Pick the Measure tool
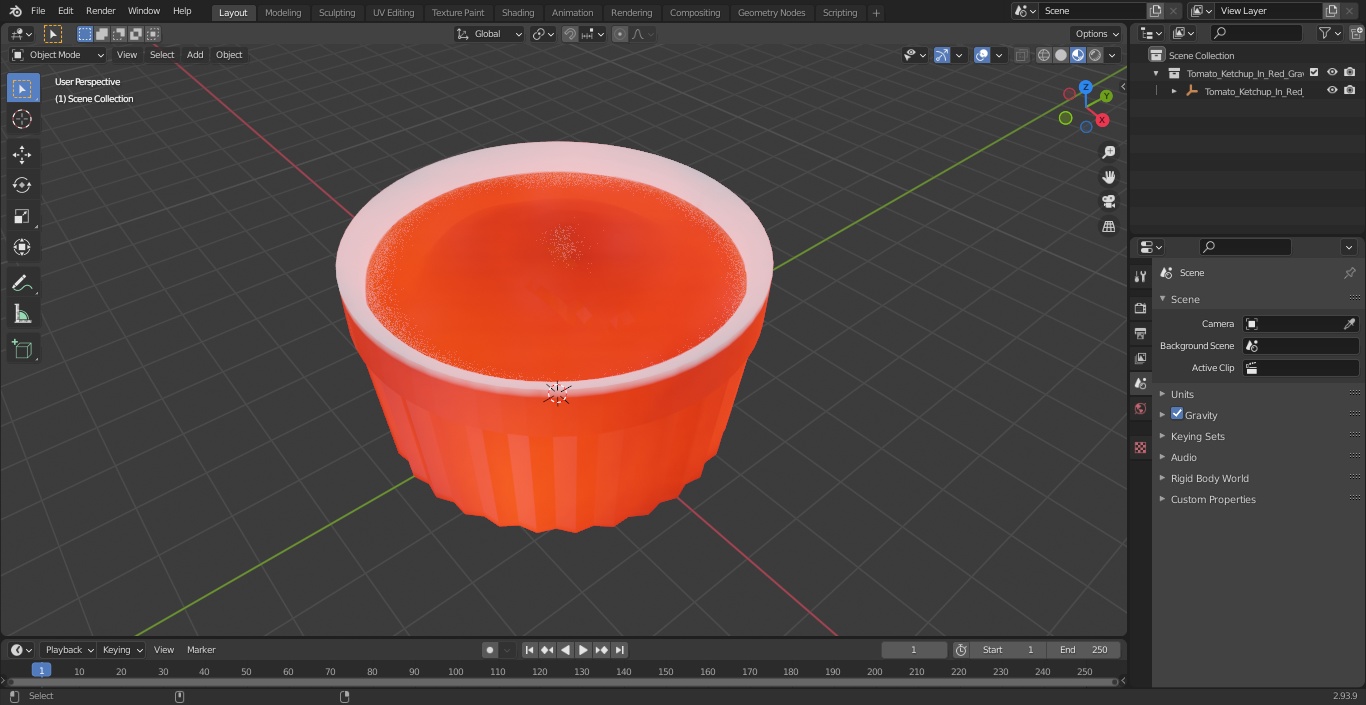 22,314
